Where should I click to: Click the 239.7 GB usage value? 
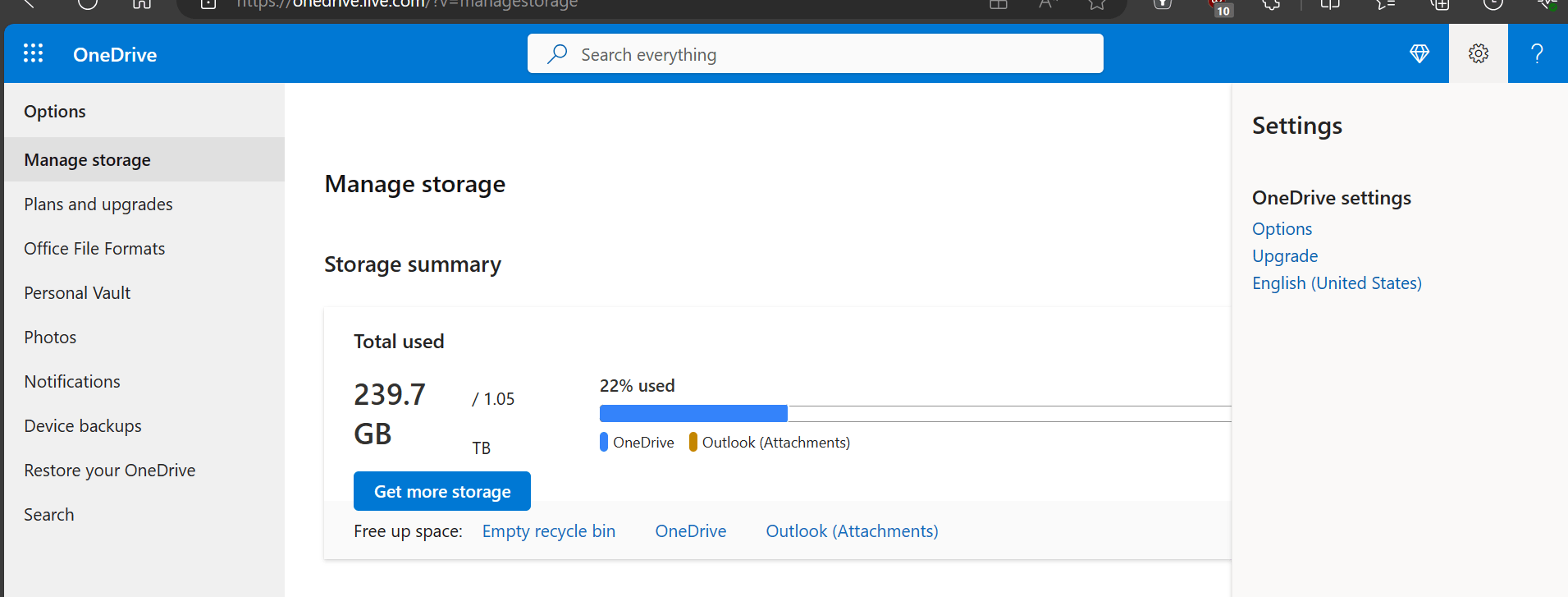(390, 414)
